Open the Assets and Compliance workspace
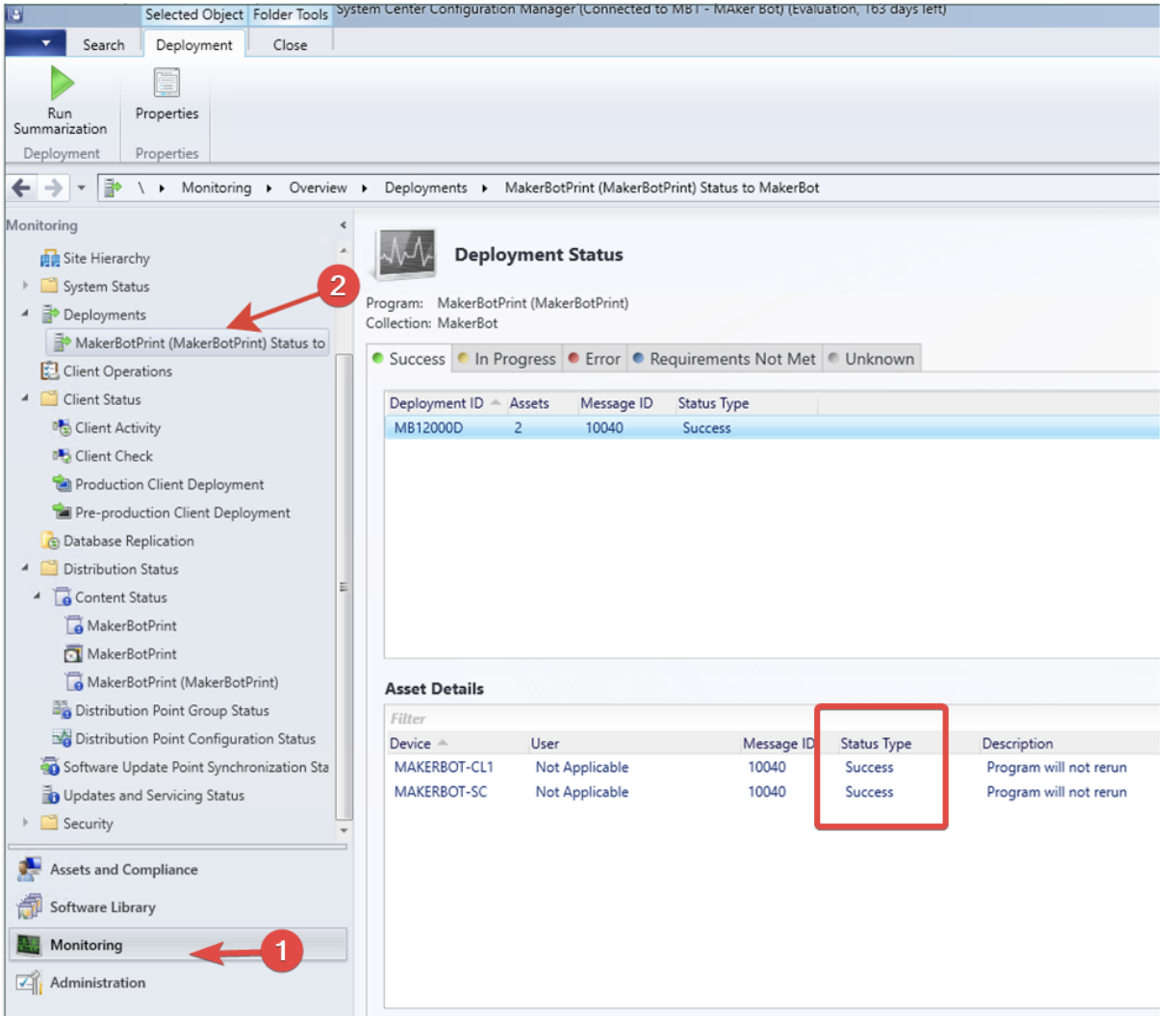The height and width of the screenshot is (1016, 1176). [x=123, y=870]
